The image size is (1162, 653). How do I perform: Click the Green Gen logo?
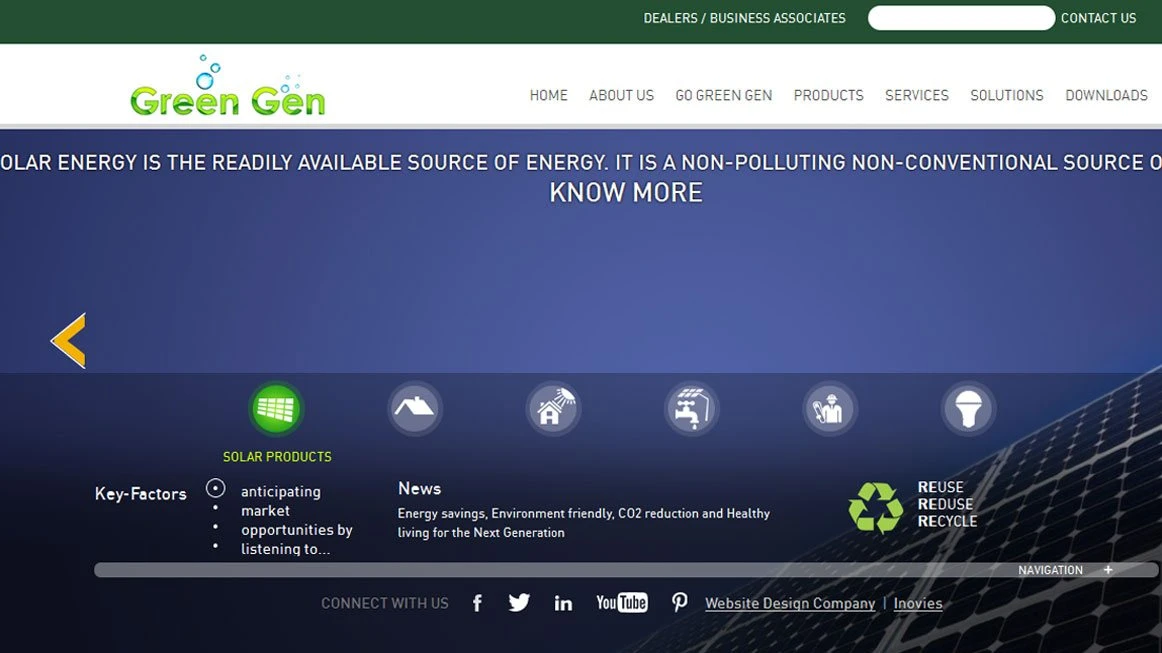[x=228, y=88]
